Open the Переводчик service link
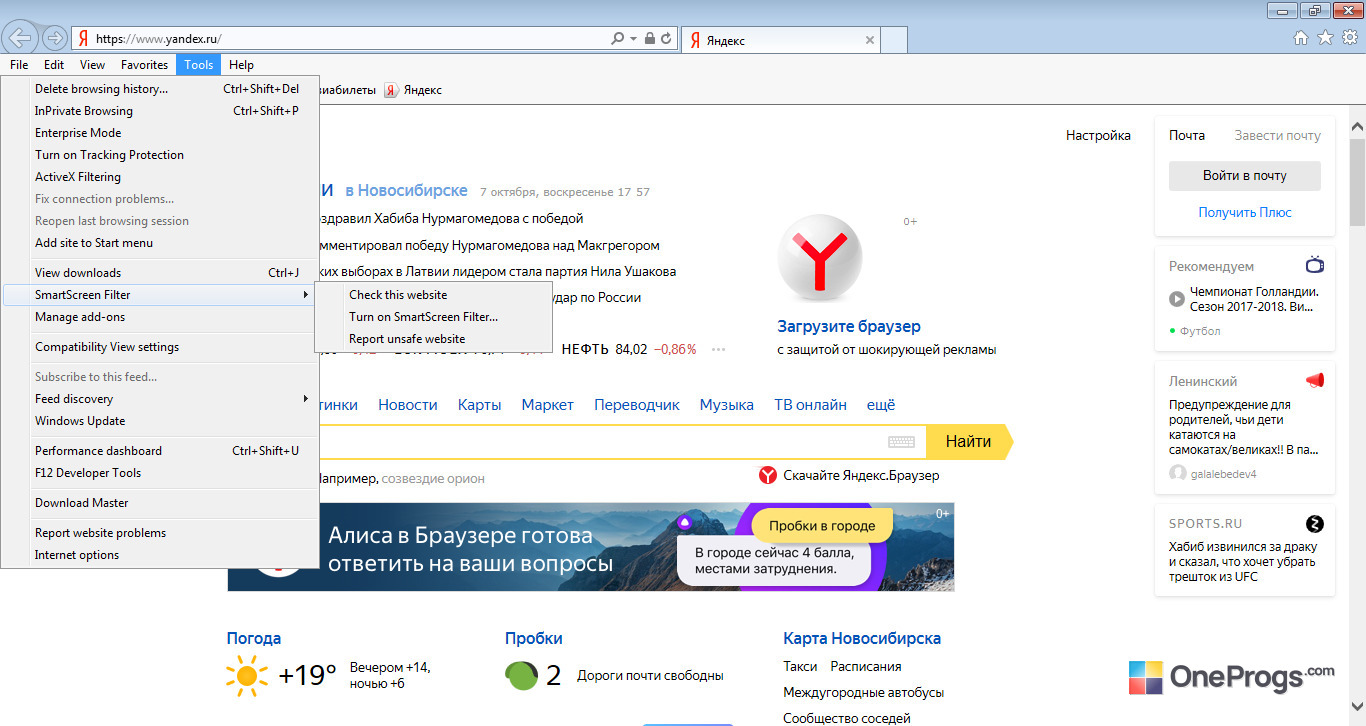 tap(637, 405)
